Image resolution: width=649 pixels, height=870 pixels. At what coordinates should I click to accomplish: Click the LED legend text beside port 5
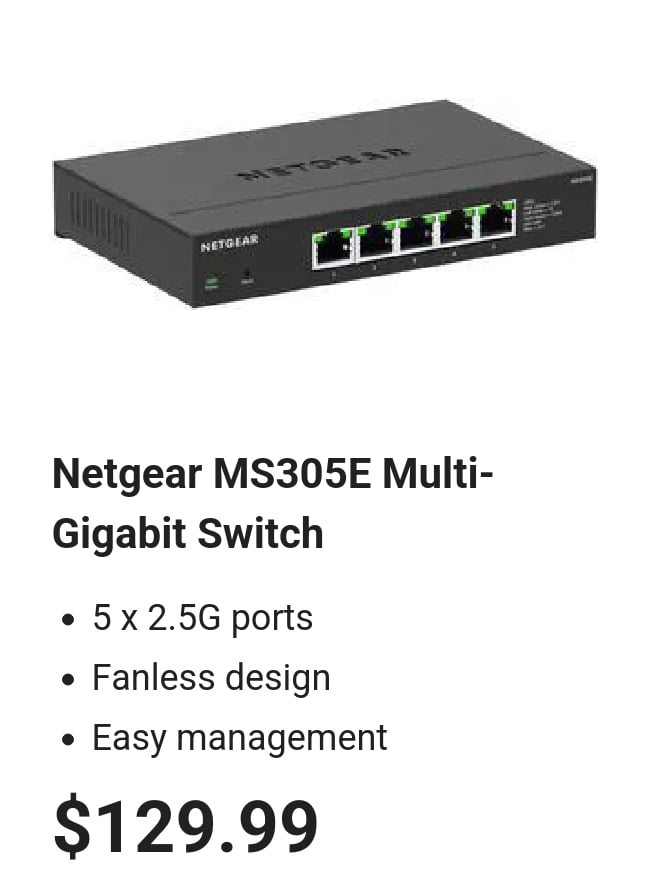coord(542,214)
